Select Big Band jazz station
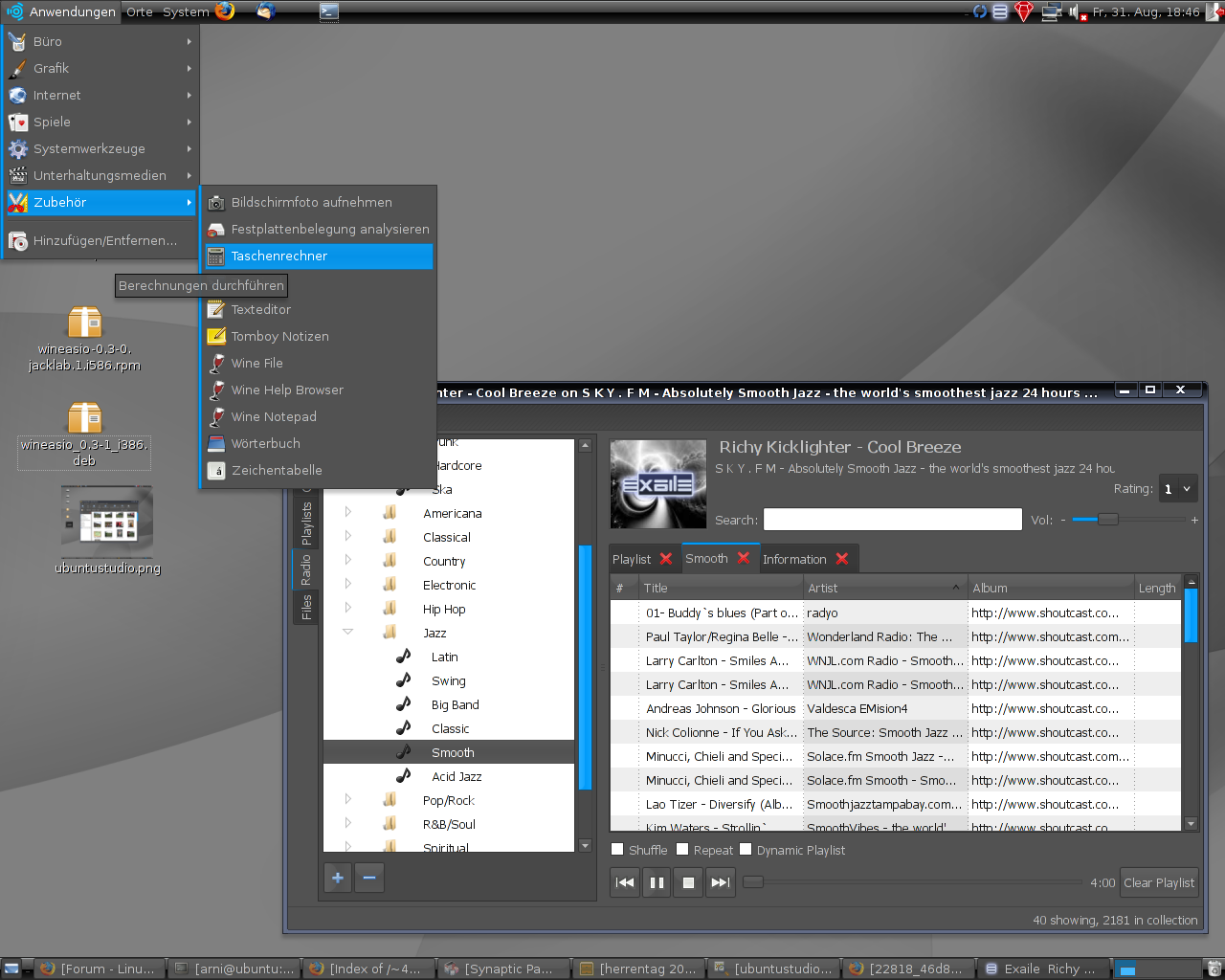Screen dimensions: 1225x980 [456, 704]
